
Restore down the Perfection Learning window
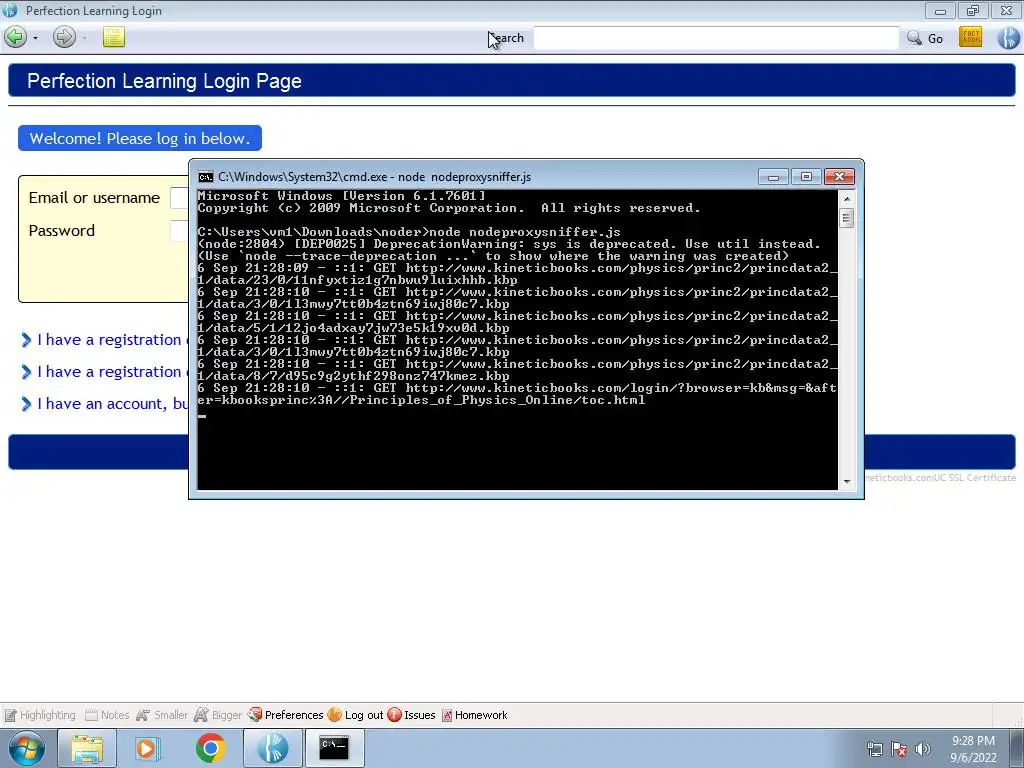pos(973,10)
